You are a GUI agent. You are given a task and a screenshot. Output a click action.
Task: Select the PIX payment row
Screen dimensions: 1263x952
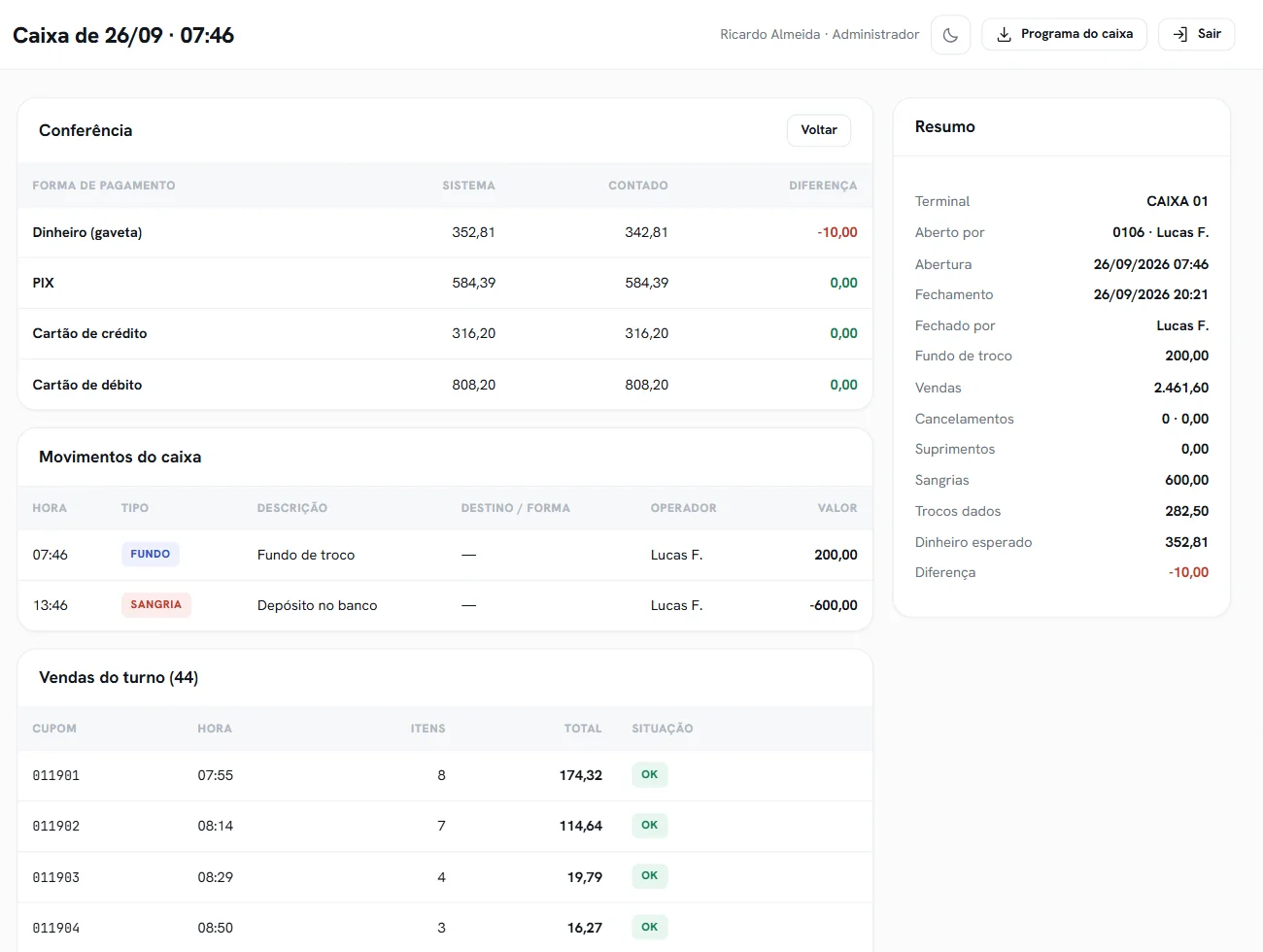tap(445, 283)
